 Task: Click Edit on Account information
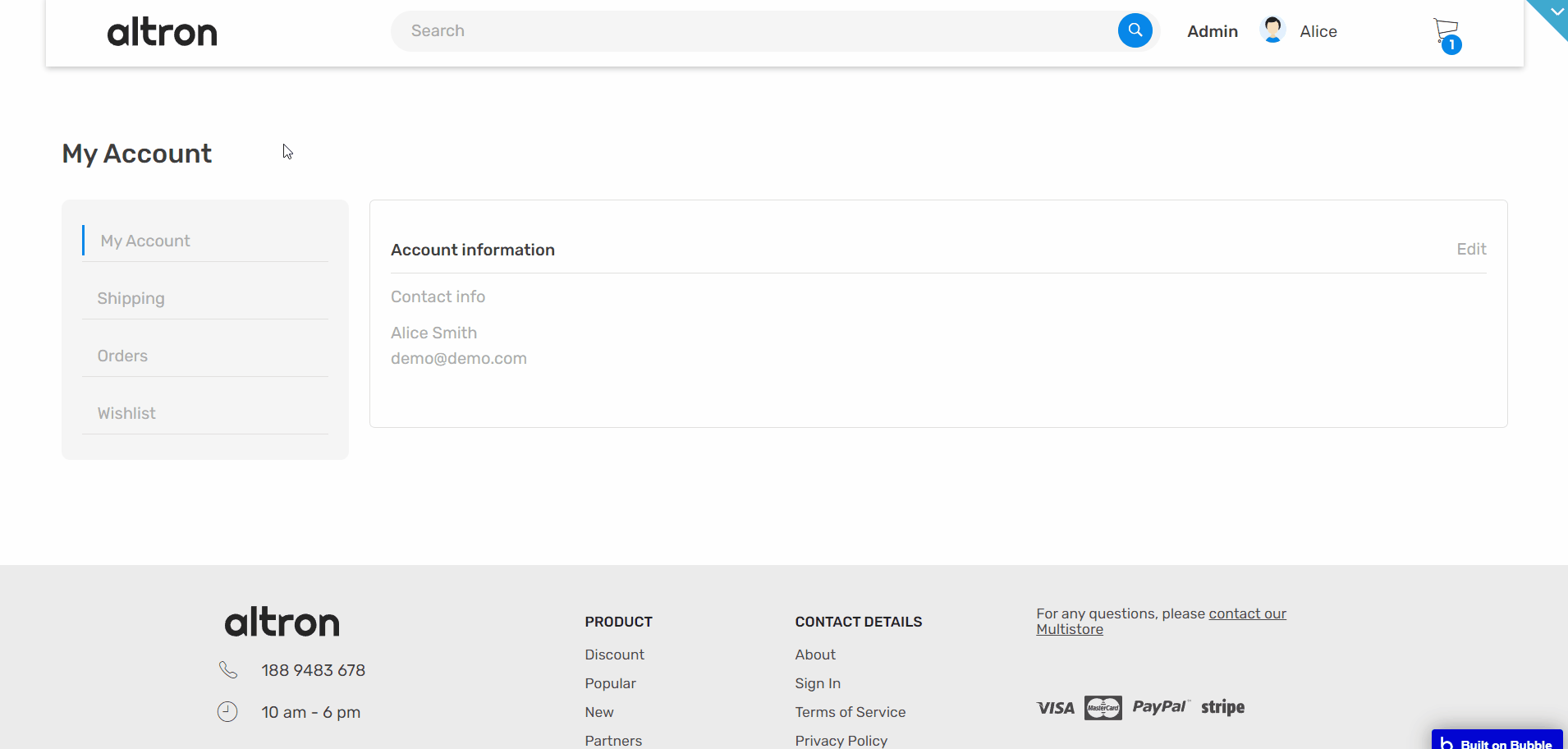pos(1471,249)
